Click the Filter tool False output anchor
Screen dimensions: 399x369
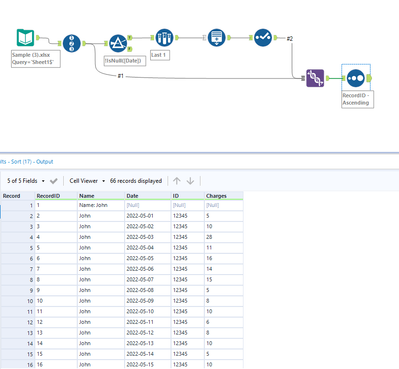point(130,49)
